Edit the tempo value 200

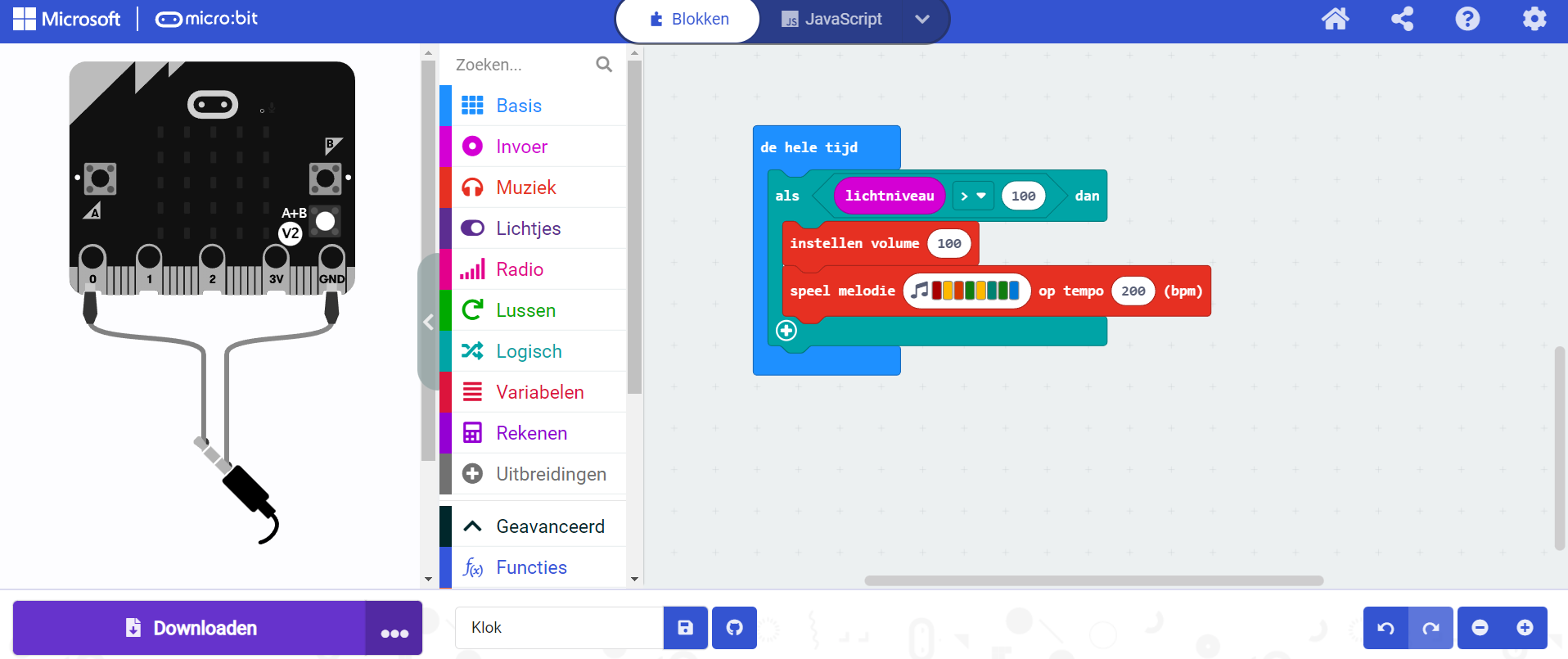(x=1133, y=291)
